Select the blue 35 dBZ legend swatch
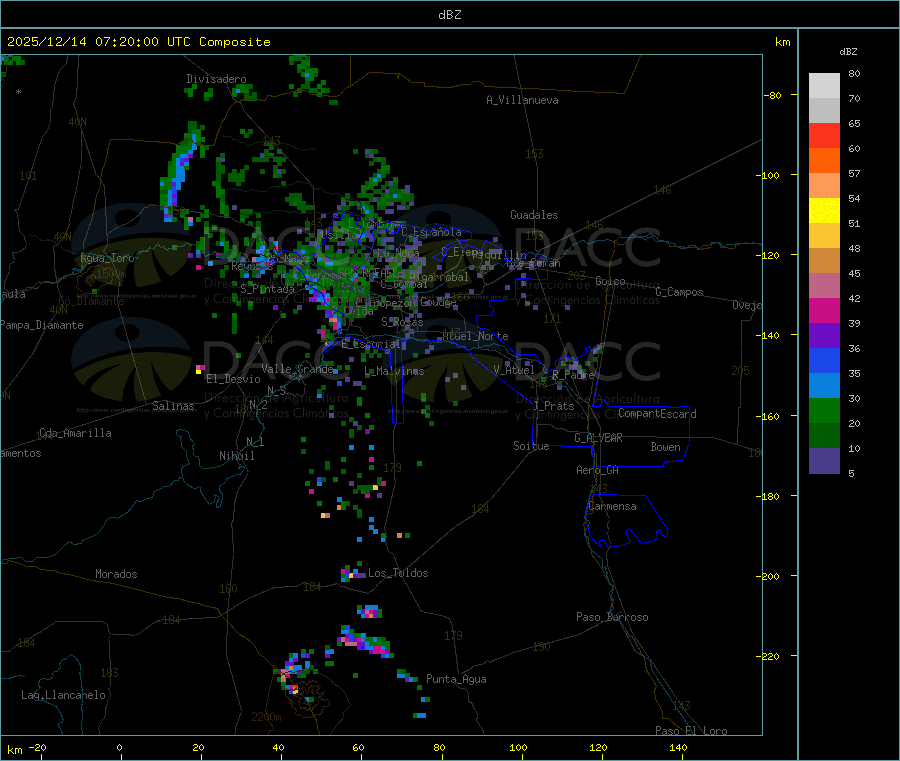Image resolution: width=900 pixels, height=761 pixels. click(824, 360)
